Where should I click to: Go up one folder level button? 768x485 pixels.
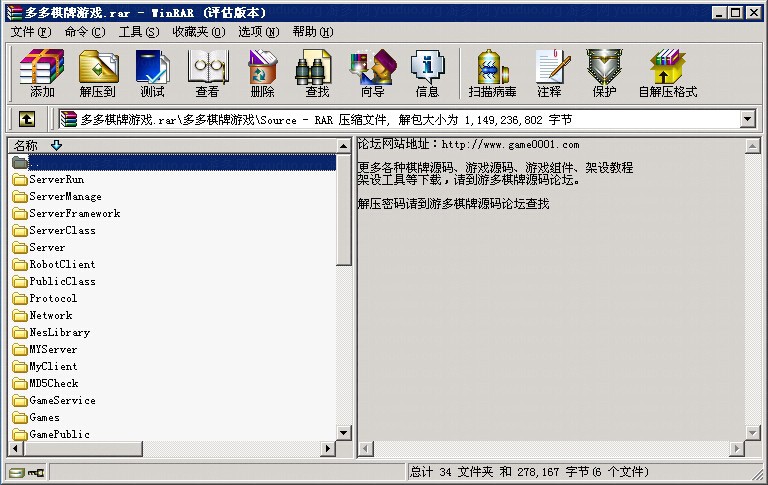pyautogui.click(x=26, y=119)
